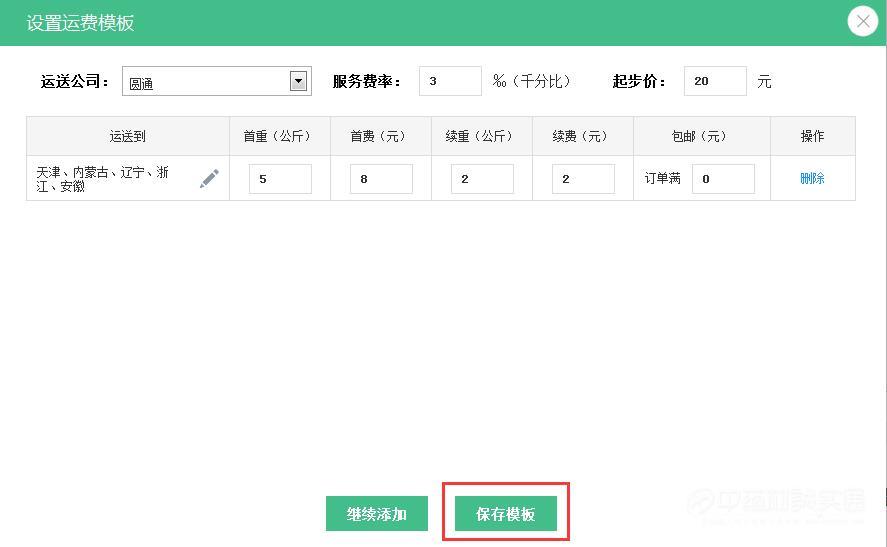The width and height of the screenshot is (887, 547).
Task: Click the 续重 input with value 2
Action: 482,179
